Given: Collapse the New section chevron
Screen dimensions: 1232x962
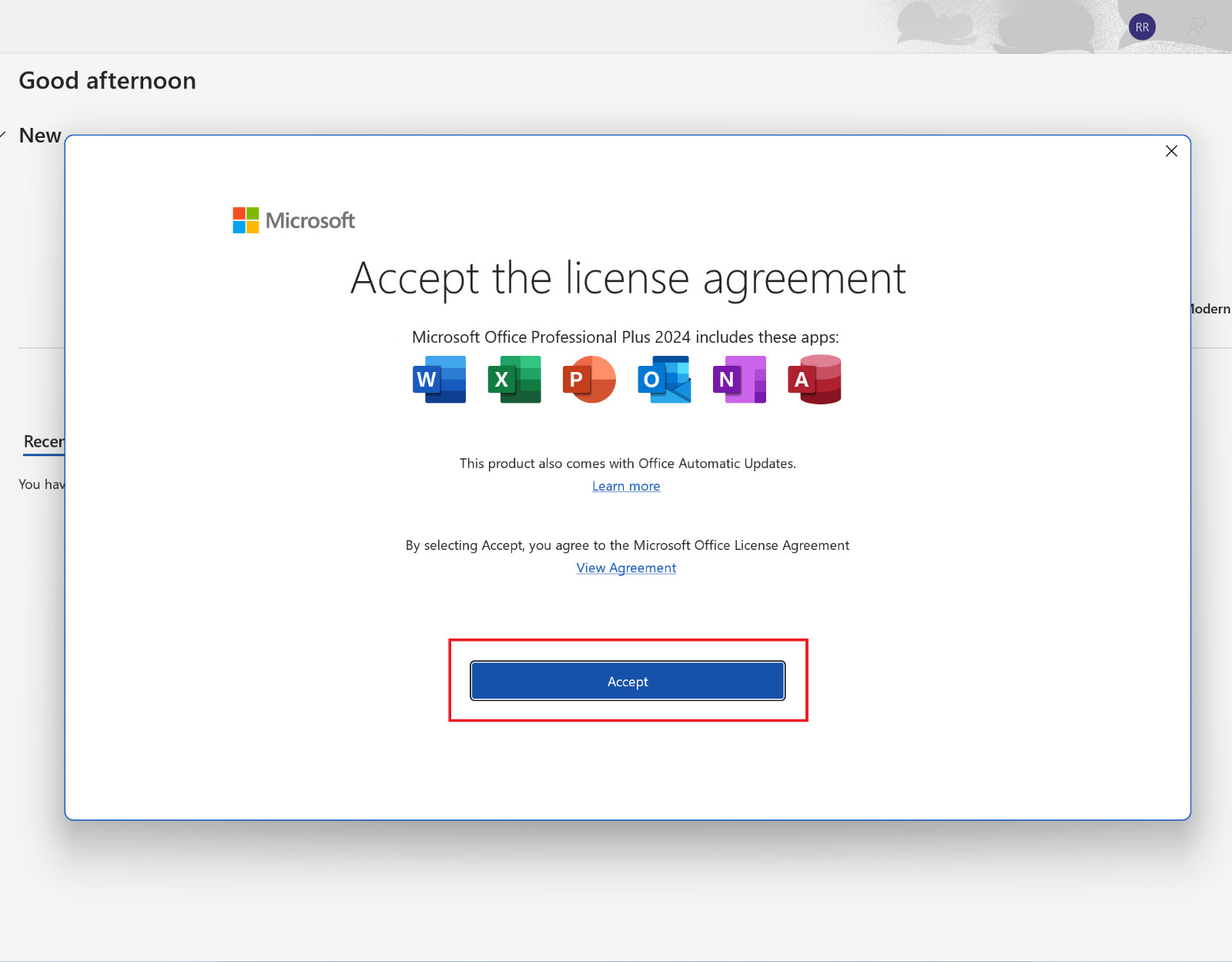Looking at the screenshot, I should coord(3,136).
